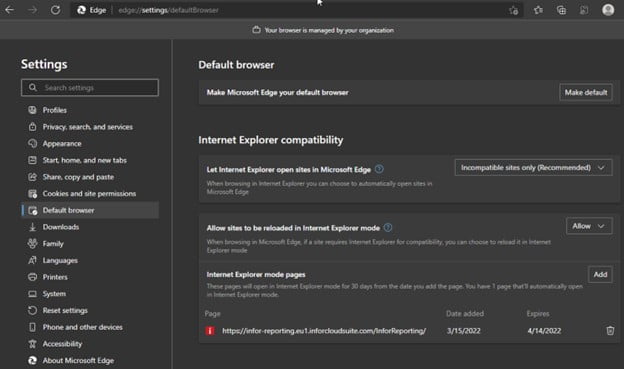The width and height of the screenshot is (624, 369).
Task: Click help icon beside Let Internet Explorer open sites
Action: pyautogui.click(x=379, y=169)
